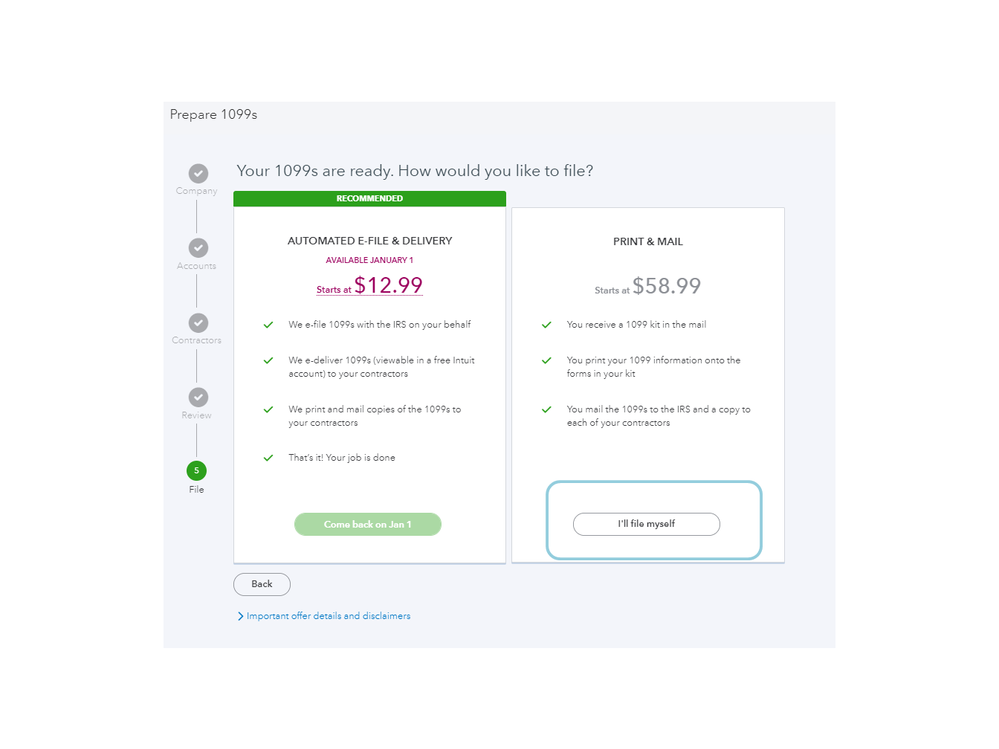Expand Important offer details and disclaimers

tap(328, 616)
